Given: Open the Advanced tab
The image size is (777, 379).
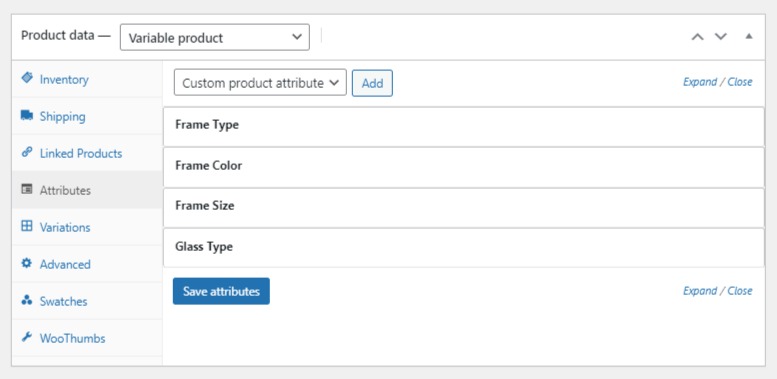Looking at the screenshot, I should tap(87, 264).
